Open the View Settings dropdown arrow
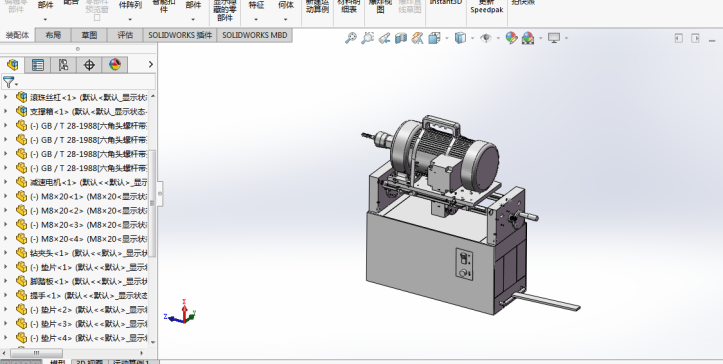 (x=566, y=38)
